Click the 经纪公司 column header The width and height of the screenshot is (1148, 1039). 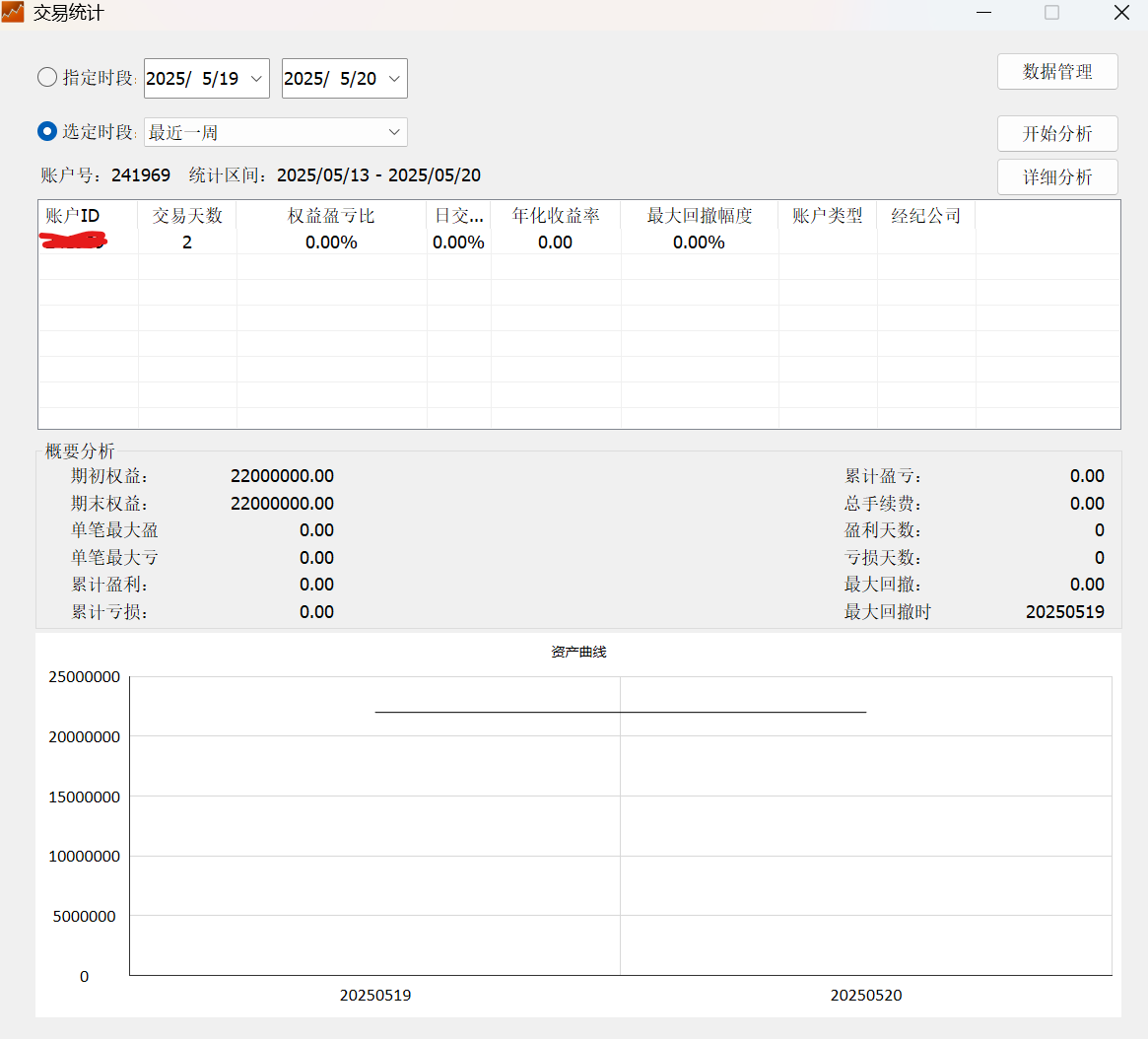point(926,216)
